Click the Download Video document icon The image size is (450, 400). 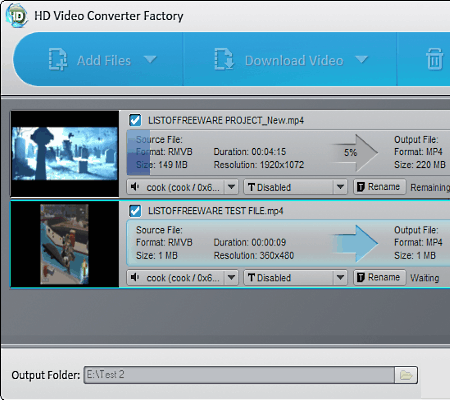[224, 59]
